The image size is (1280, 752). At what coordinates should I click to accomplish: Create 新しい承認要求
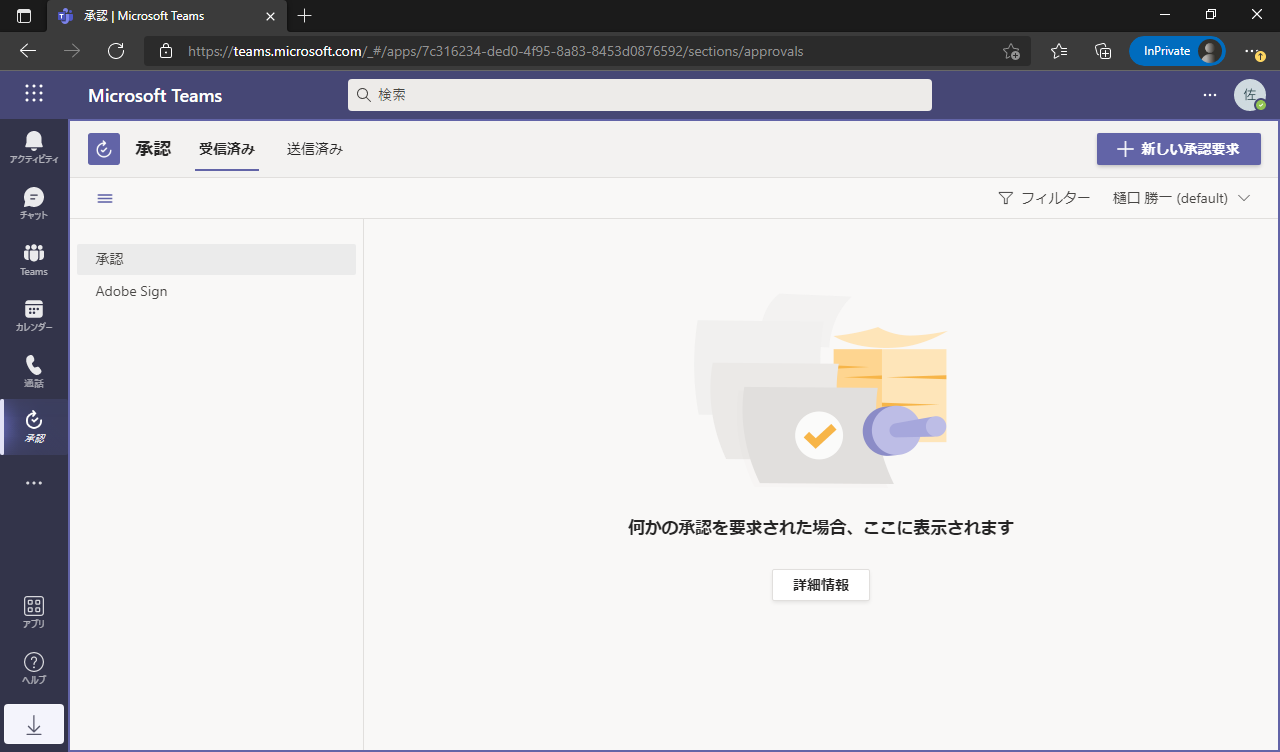point(1179,149)
